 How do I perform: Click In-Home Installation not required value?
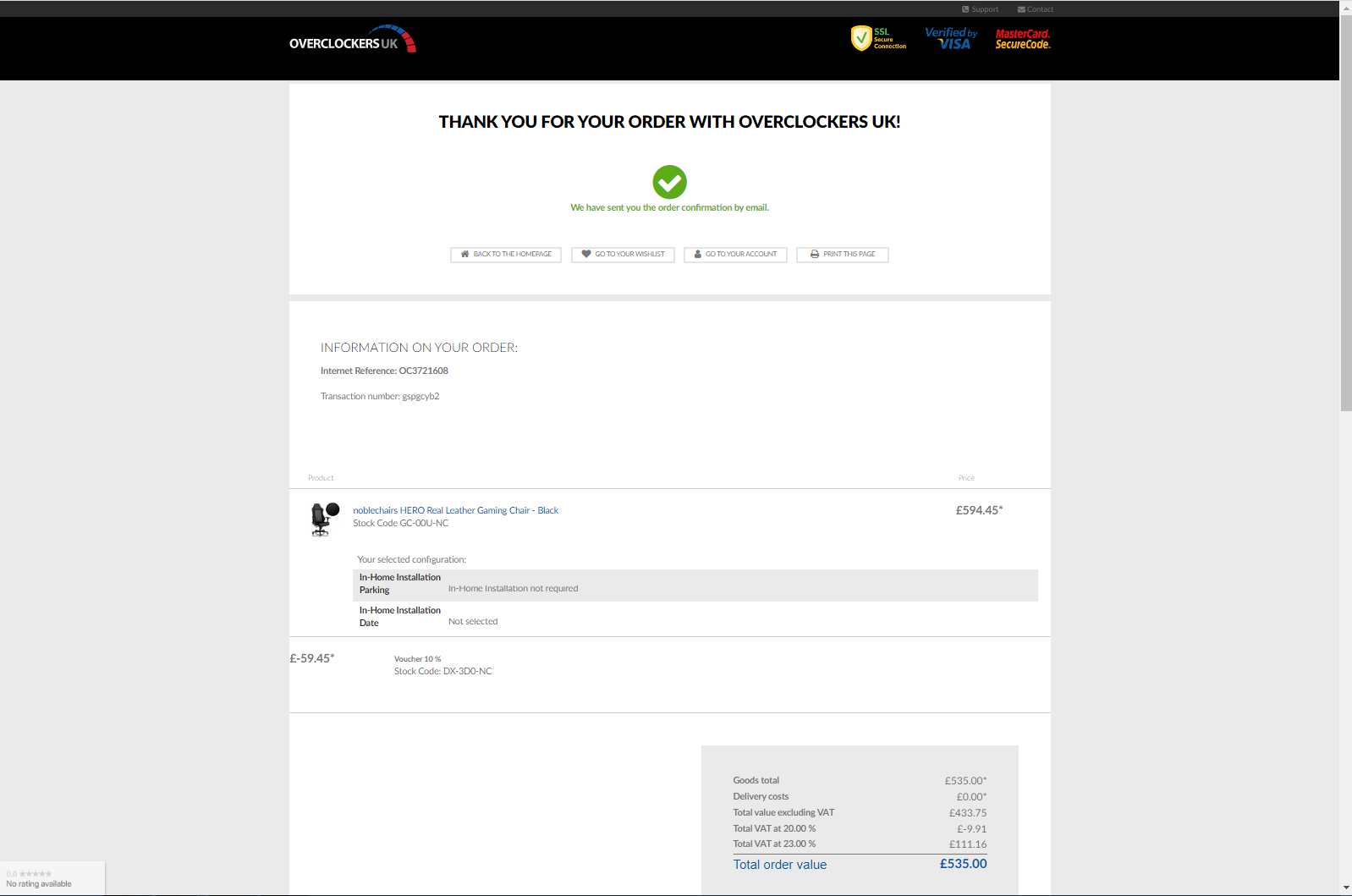pos(514,589)
